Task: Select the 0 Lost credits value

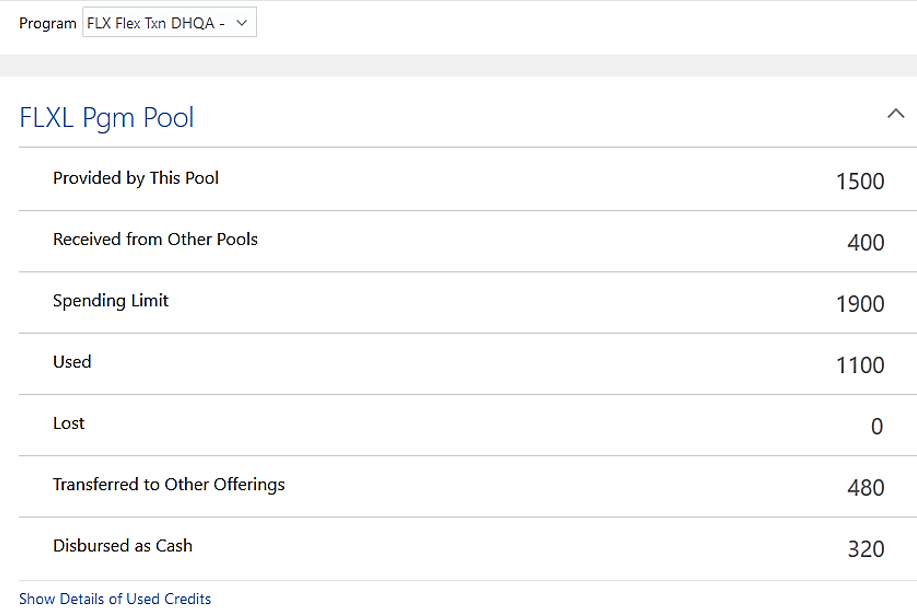Action: point(877,427)
